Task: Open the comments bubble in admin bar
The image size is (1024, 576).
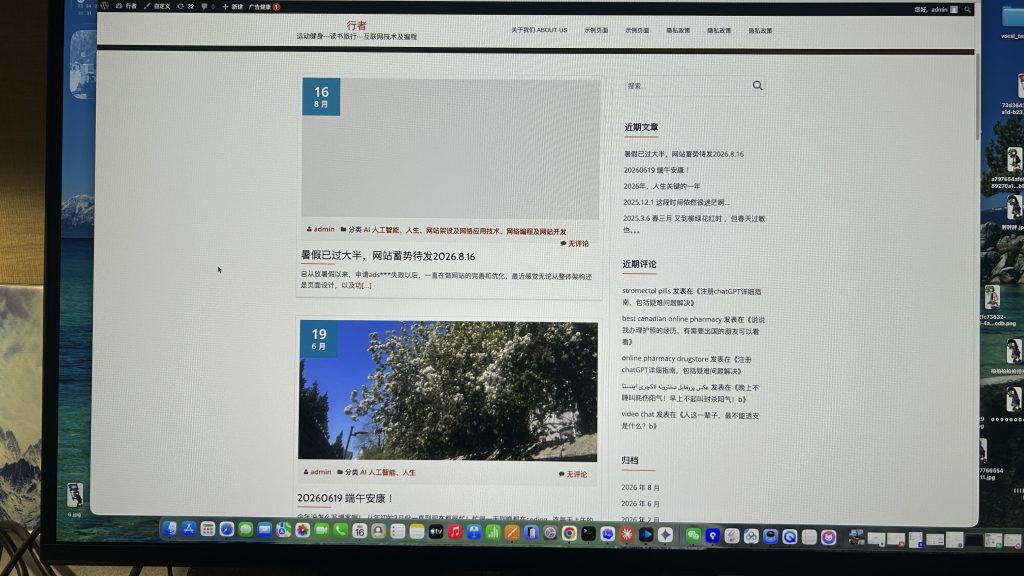Action: [208, 7]
